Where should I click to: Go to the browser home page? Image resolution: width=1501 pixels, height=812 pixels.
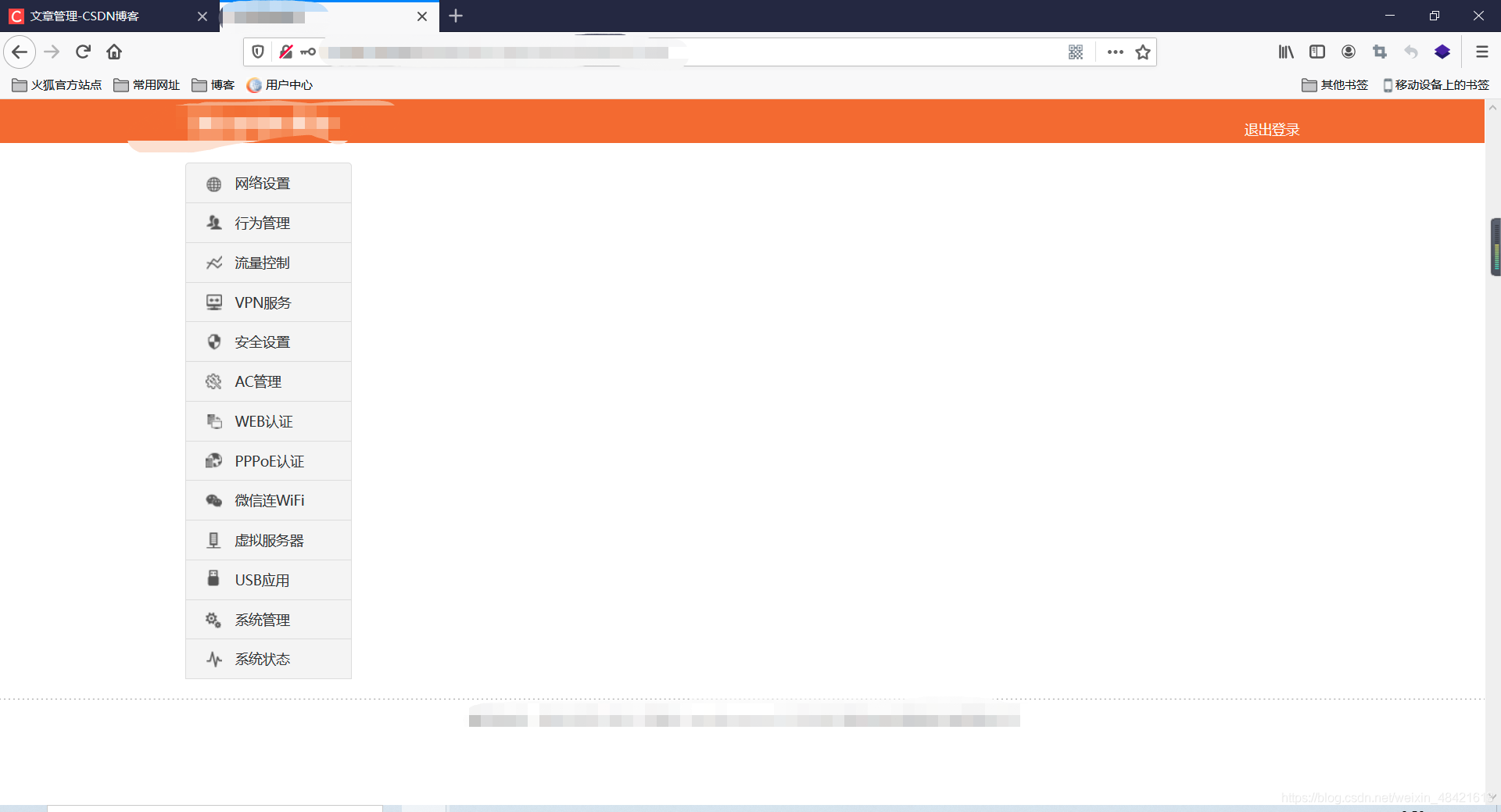(114, 52)
